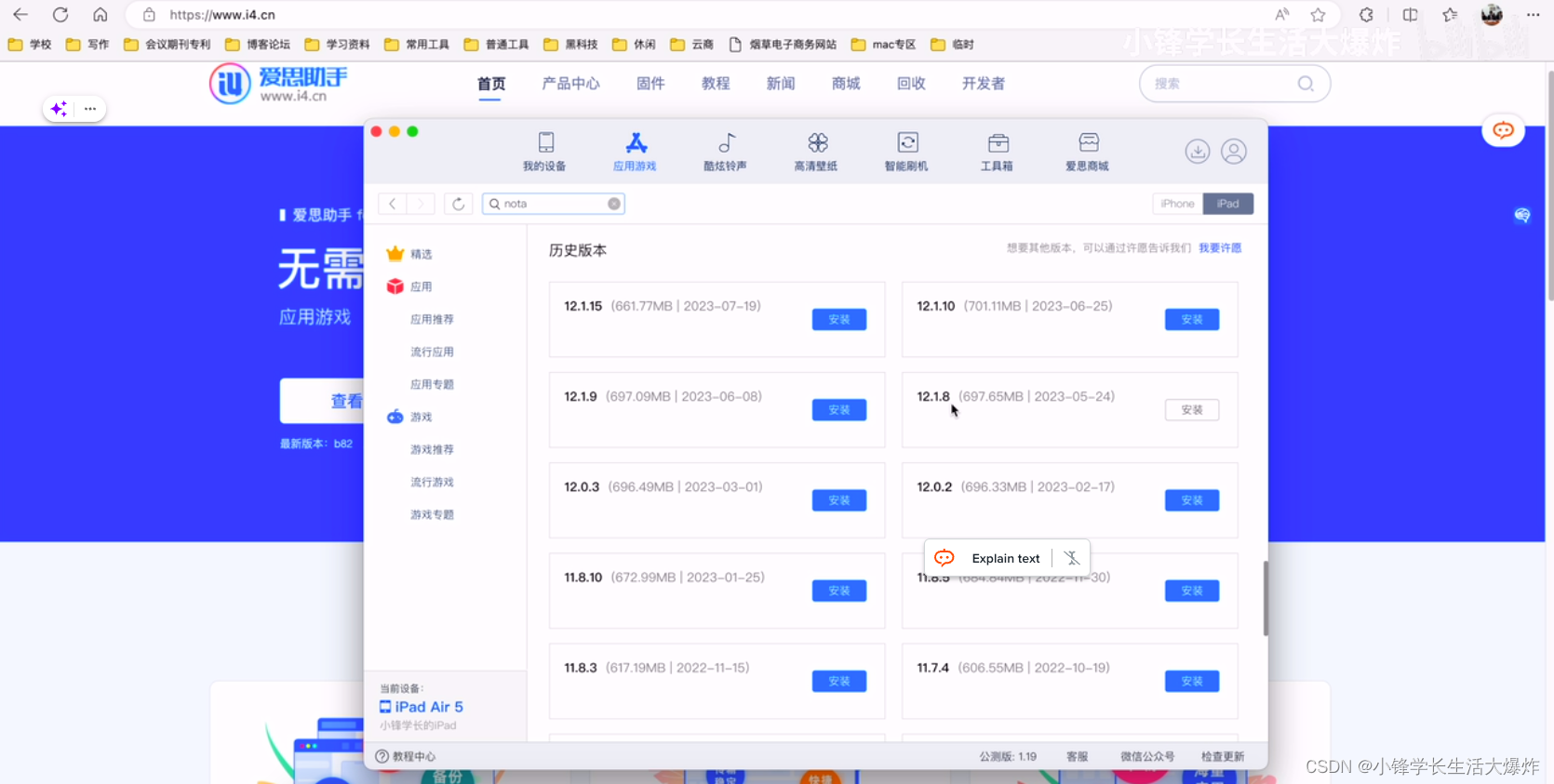Select 精选 in the sidebar
Screen dimensions: 1554x784
point(410,254)
